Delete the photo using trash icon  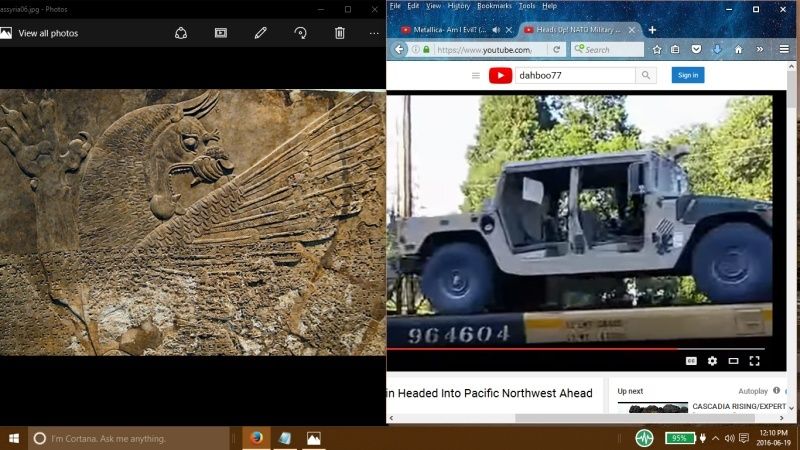click(x=340, y=33)
